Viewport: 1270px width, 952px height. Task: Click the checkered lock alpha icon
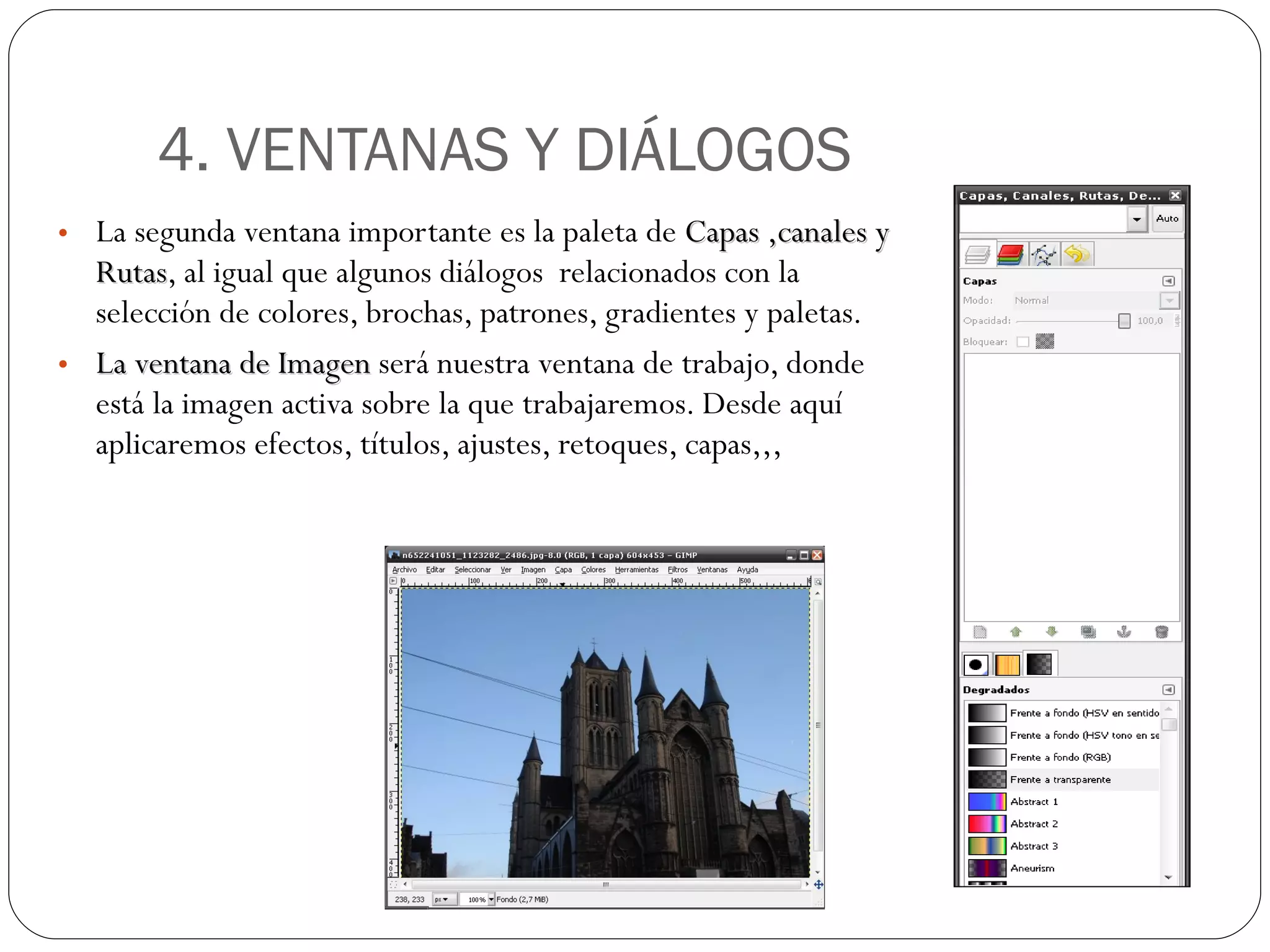(1045, 342)
